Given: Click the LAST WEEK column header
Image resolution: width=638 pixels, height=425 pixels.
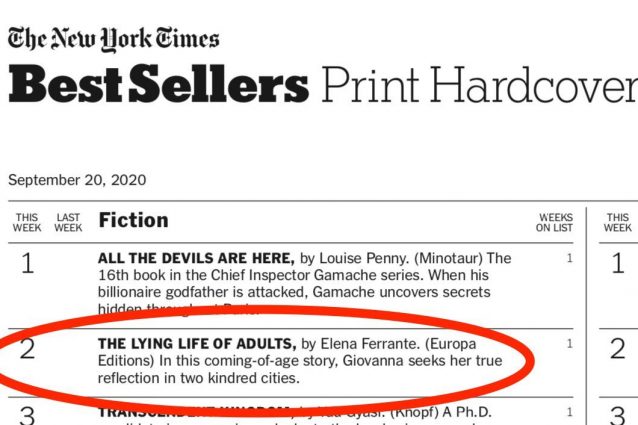Looking at the screenshot, I should click(x=68, y=221).
